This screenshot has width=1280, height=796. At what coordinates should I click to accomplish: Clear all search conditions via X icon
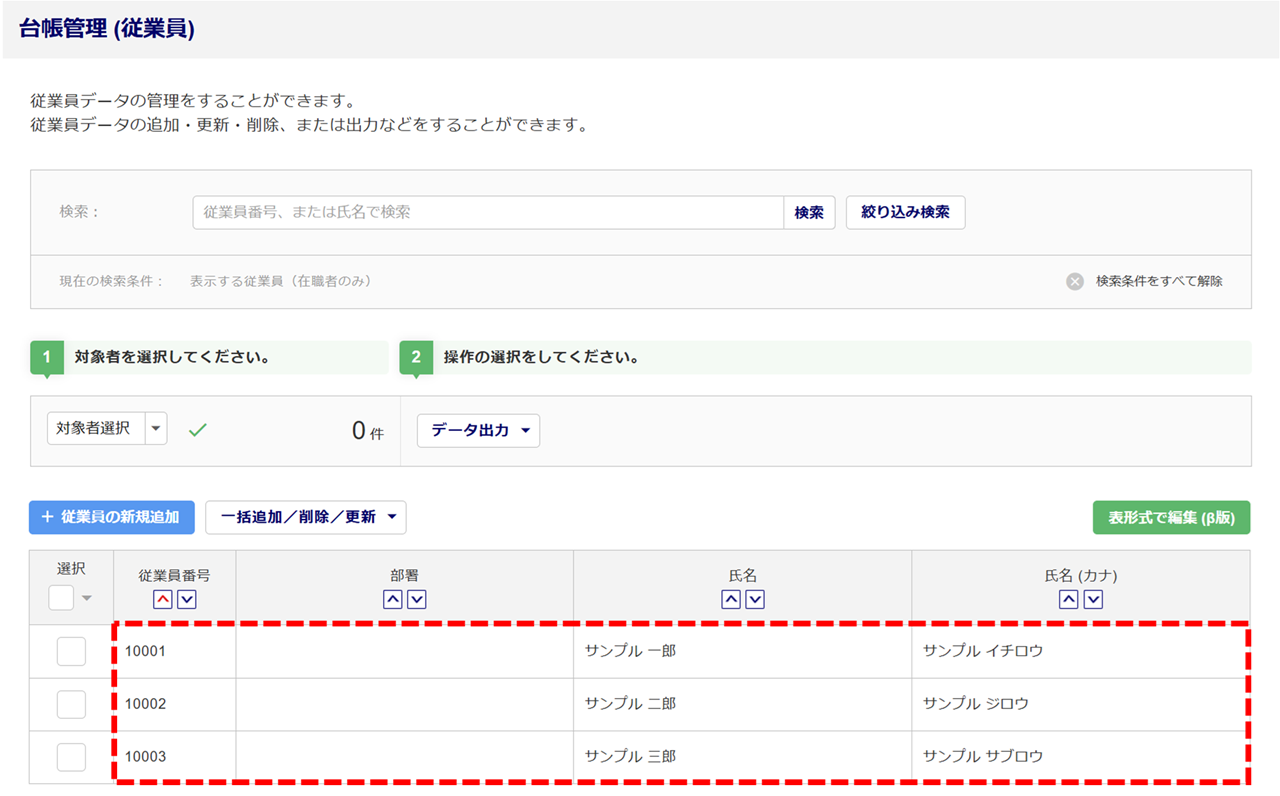(x=1075, y=281)
